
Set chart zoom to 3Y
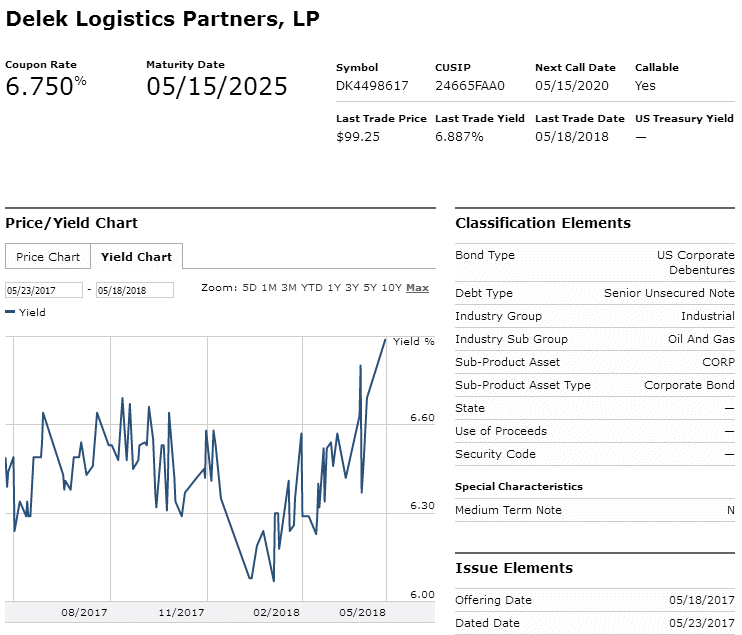coord(352,288)
